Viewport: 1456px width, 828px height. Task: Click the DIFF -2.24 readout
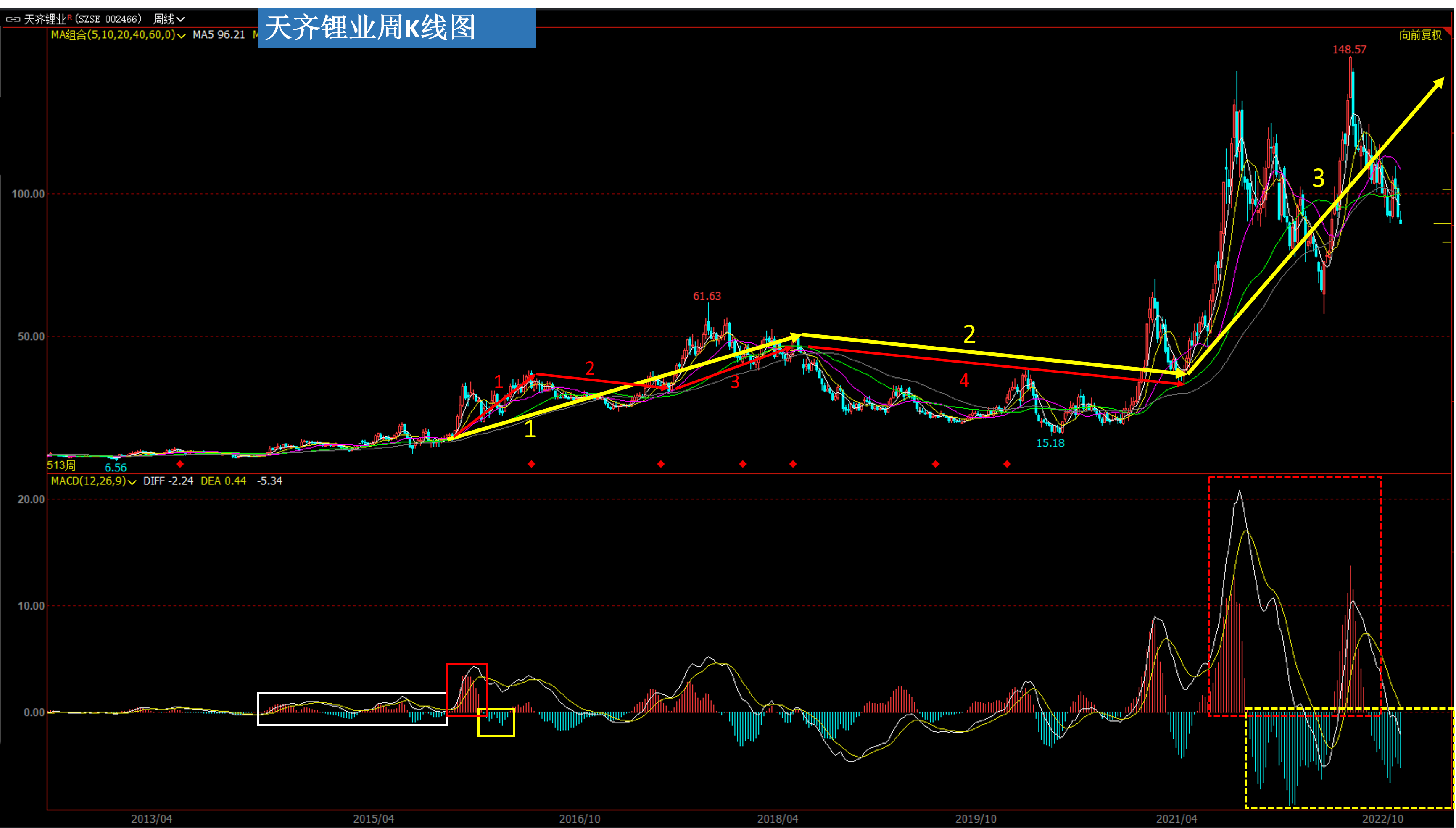pos(168,481)
